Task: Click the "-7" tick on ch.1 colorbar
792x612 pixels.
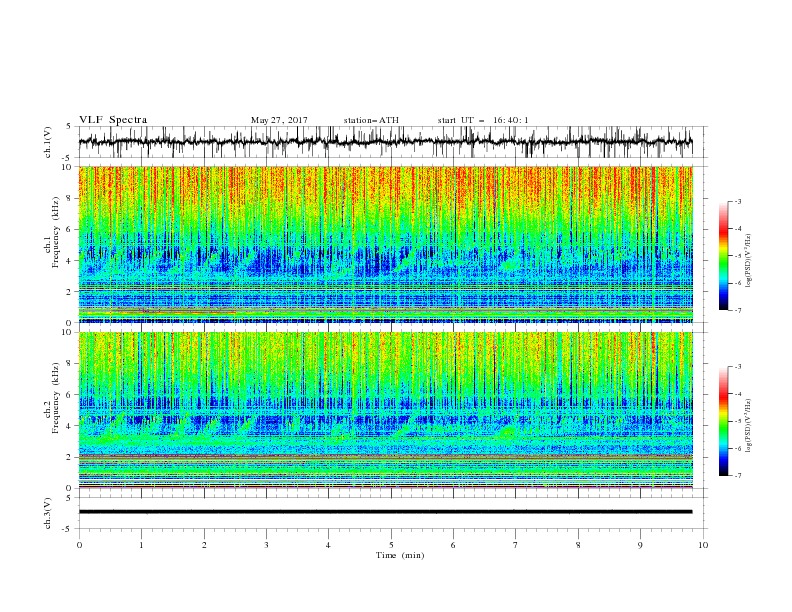Action: click(x=738, y=310)
